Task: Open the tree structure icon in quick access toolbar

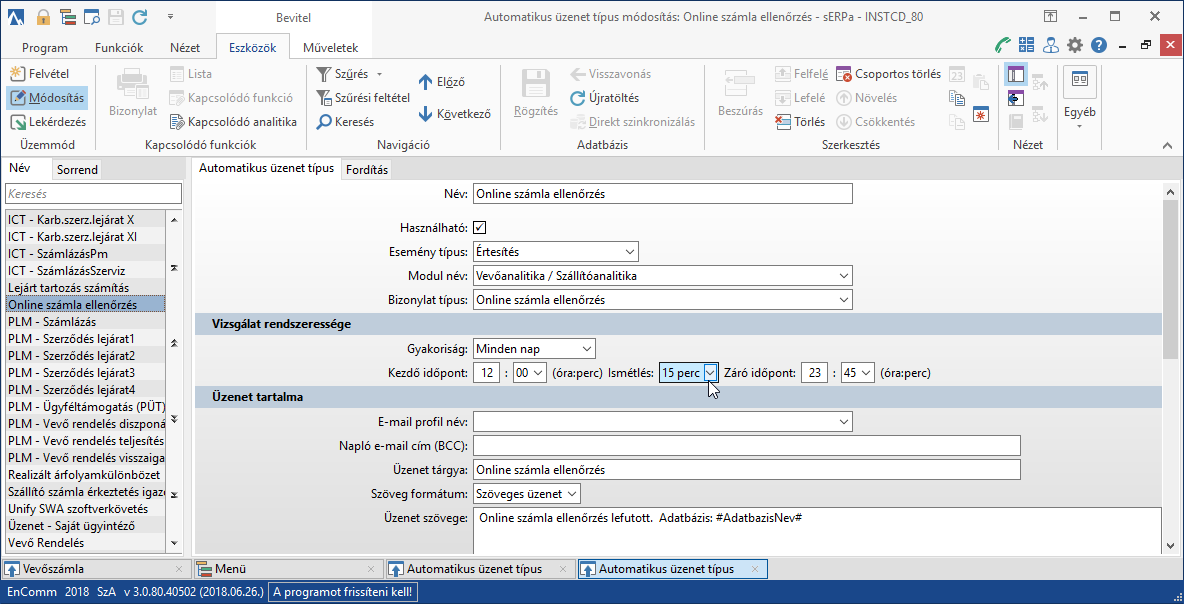Action: [x=66, y=16]
